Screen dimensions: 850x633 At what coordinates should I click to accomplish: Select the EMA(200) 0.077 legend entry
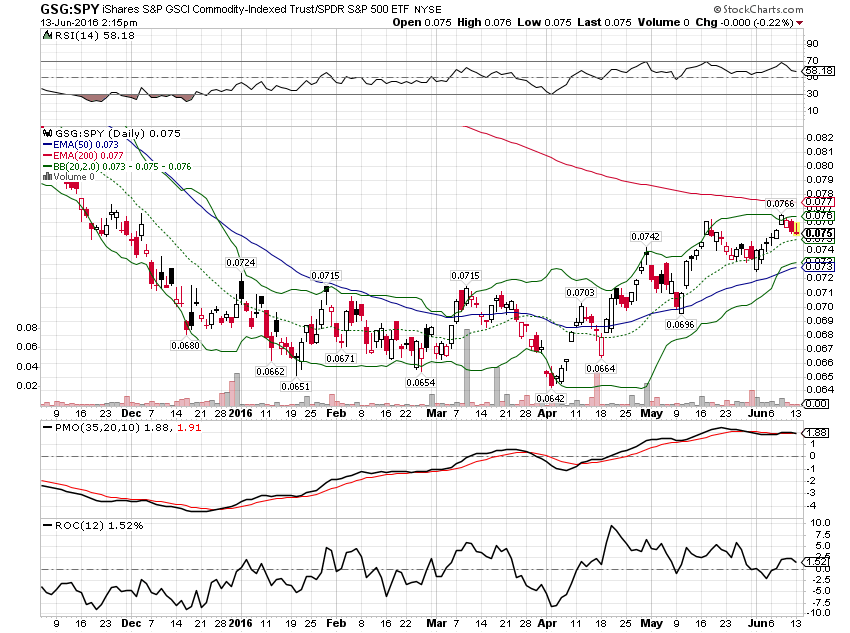88,156
